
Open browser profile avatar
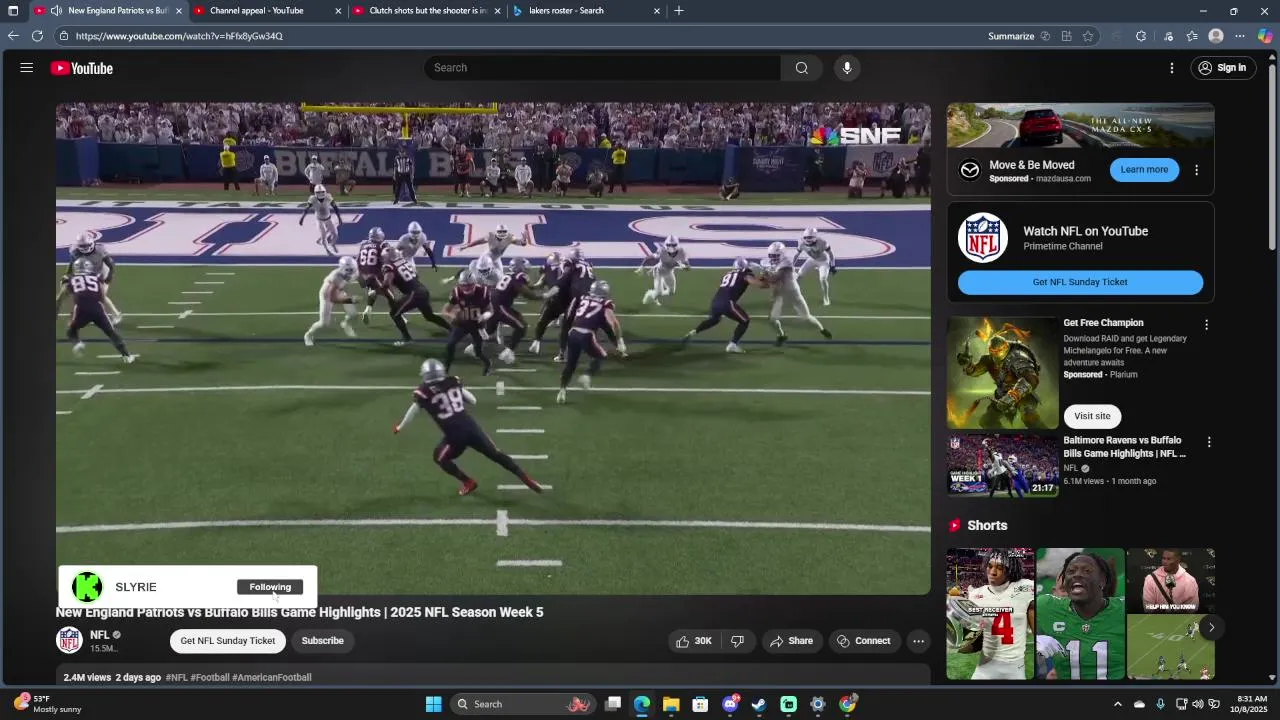point(1216,36)
